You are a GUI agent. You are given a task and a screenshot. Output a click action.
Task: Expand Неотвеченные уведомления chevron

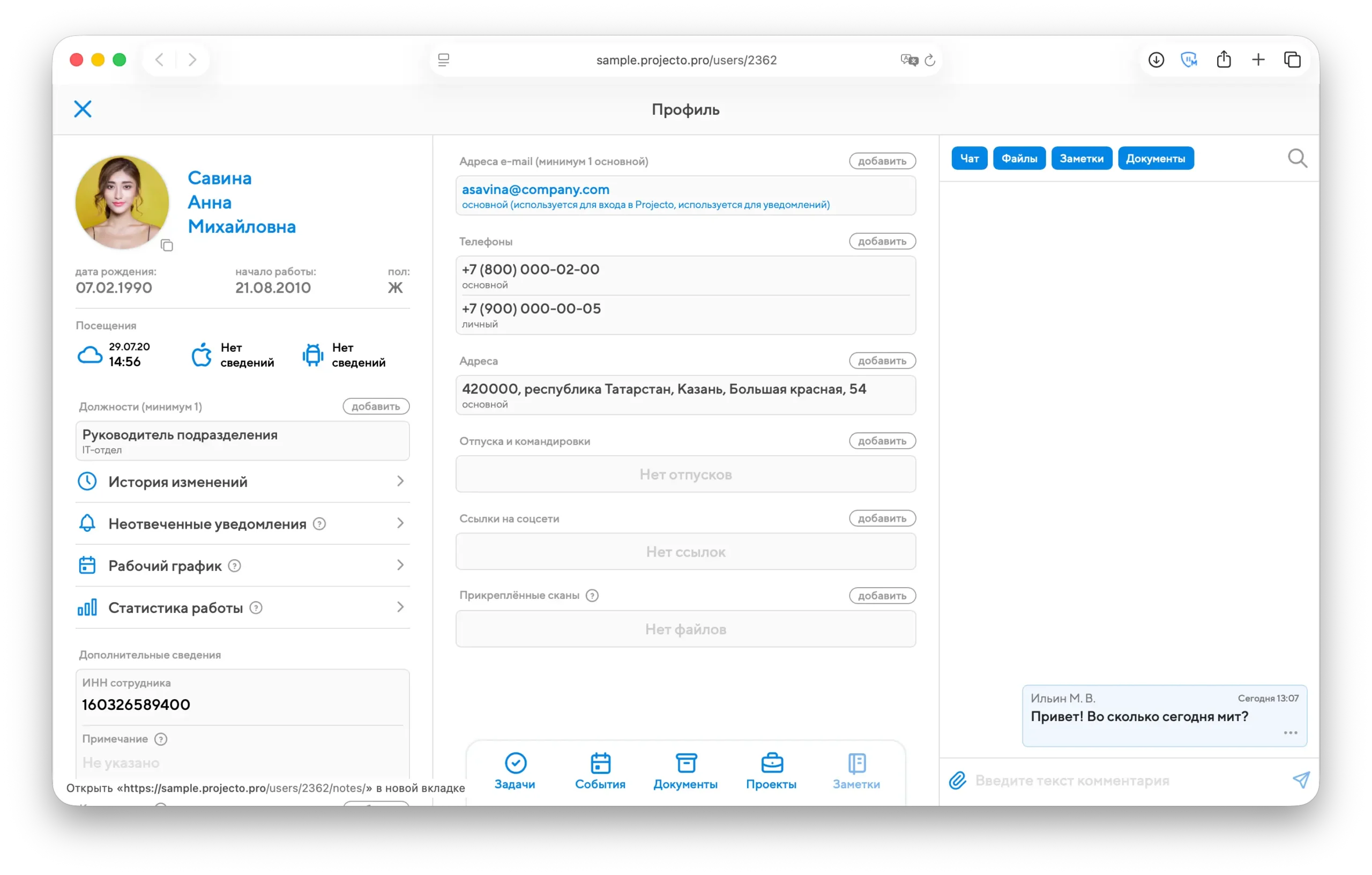[400, 523]
